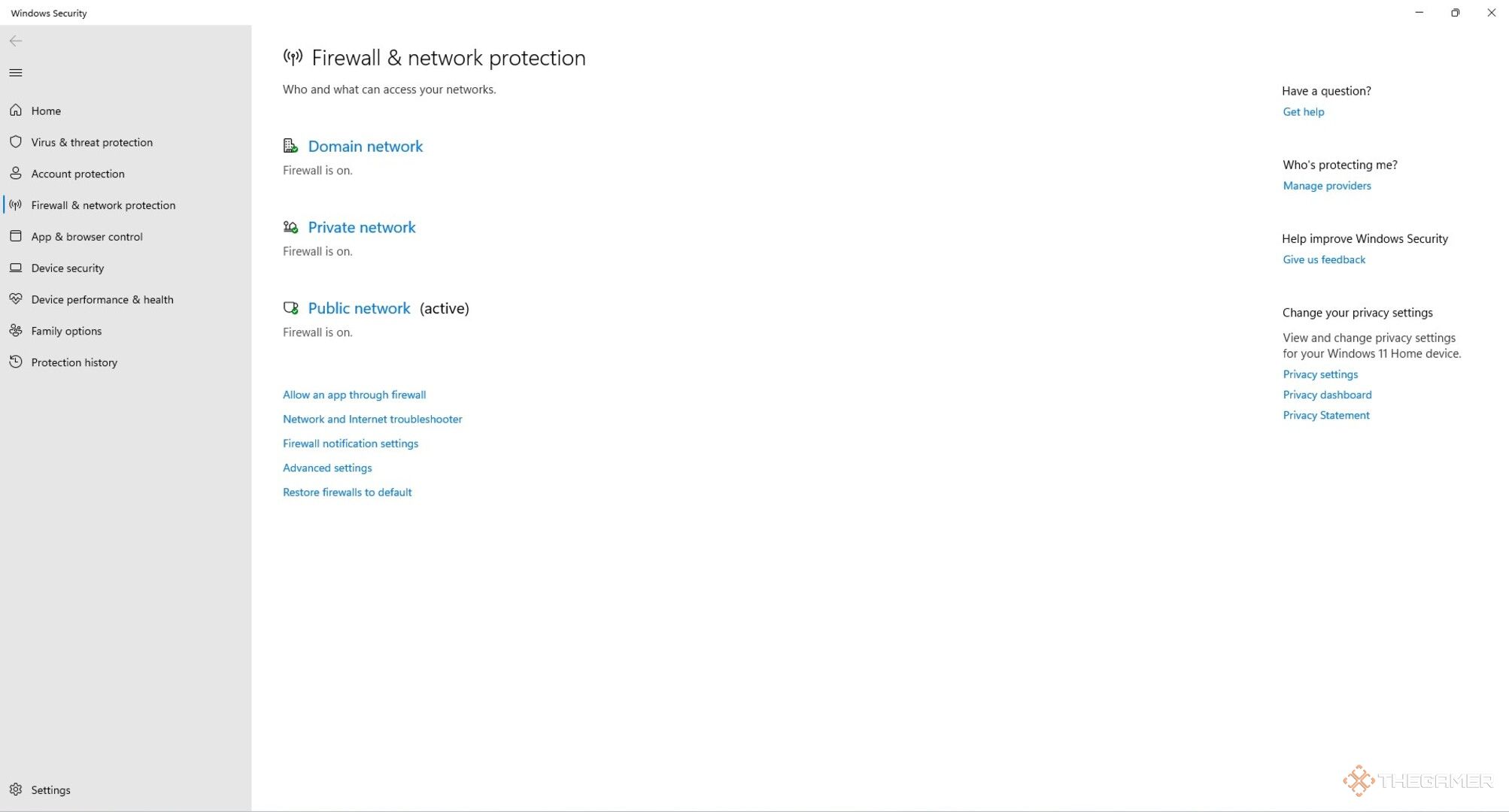Click Allow an app through firewall
The height and width of the screenshot is (812, 1509).
(354, 394)
